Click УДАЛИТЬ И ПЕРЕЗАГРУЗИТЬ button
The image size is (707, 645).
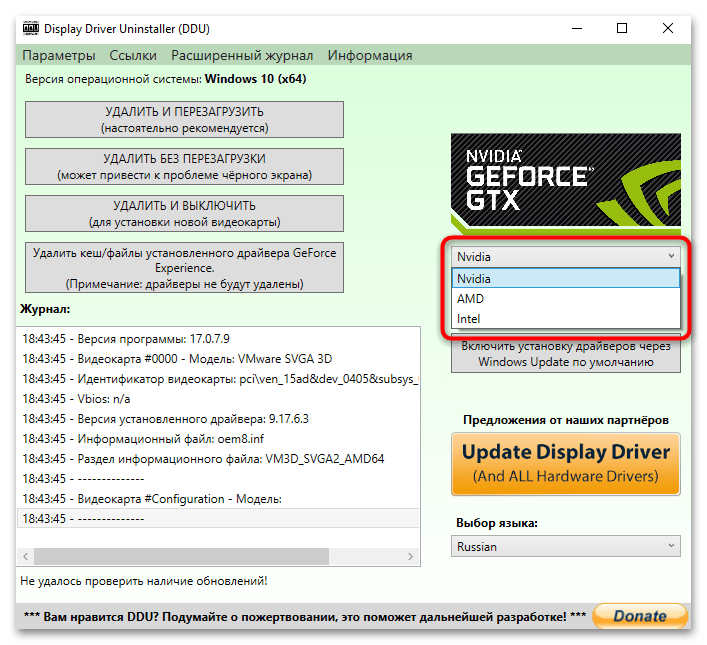tap(184, 120)
